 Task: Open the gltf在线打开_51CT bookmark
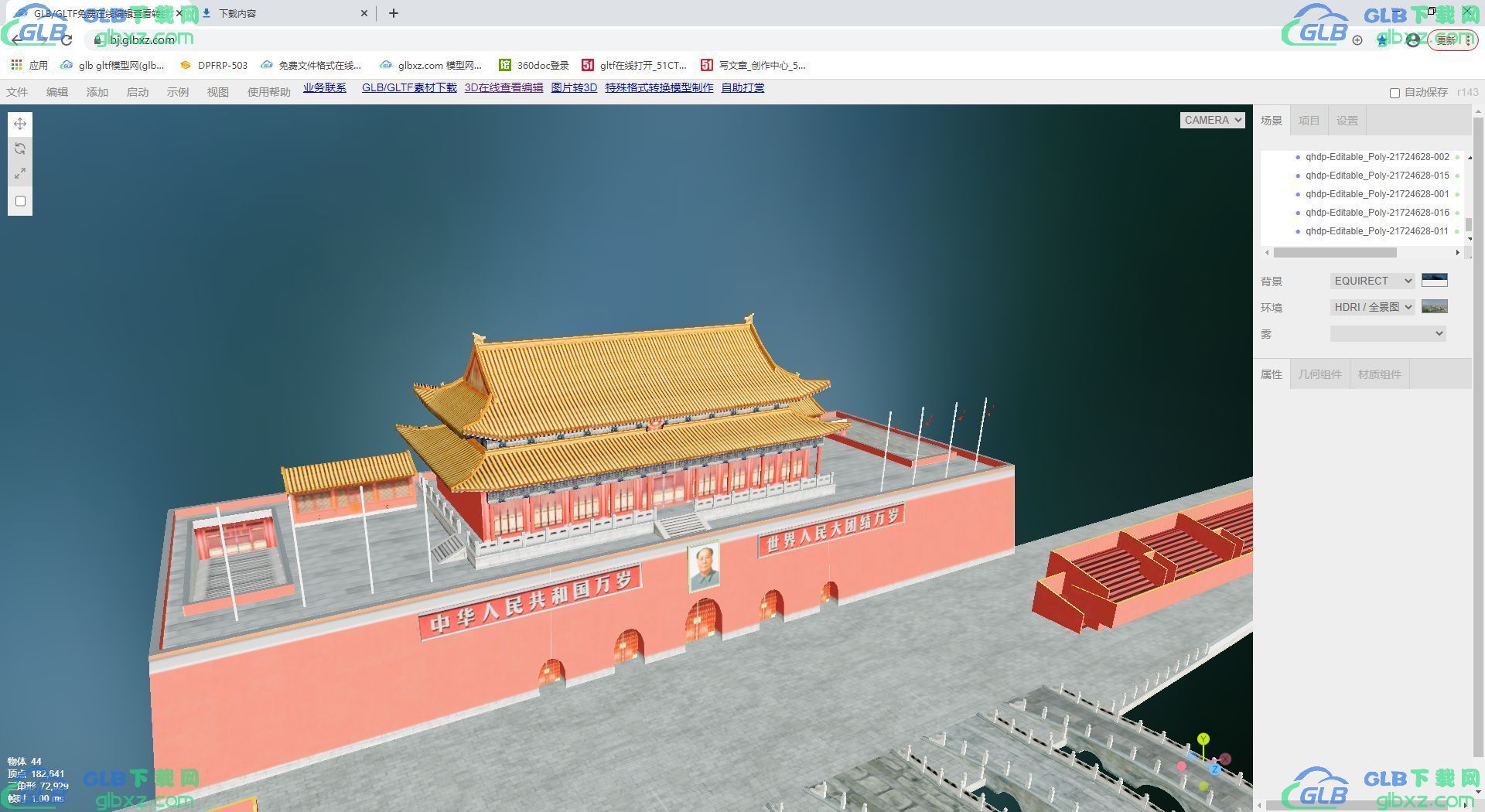pos(634,65)
